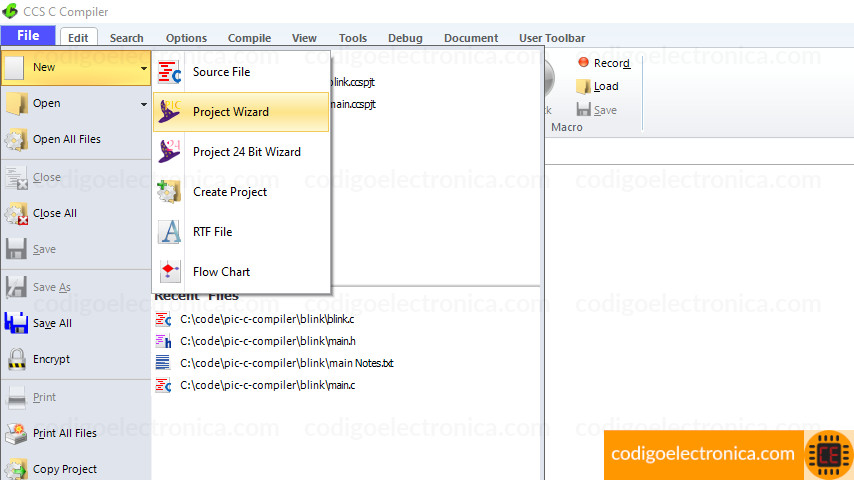Open recent file main.c
Image resolution: width=854 pixels, height=480 pixels.
coord(267,385)
